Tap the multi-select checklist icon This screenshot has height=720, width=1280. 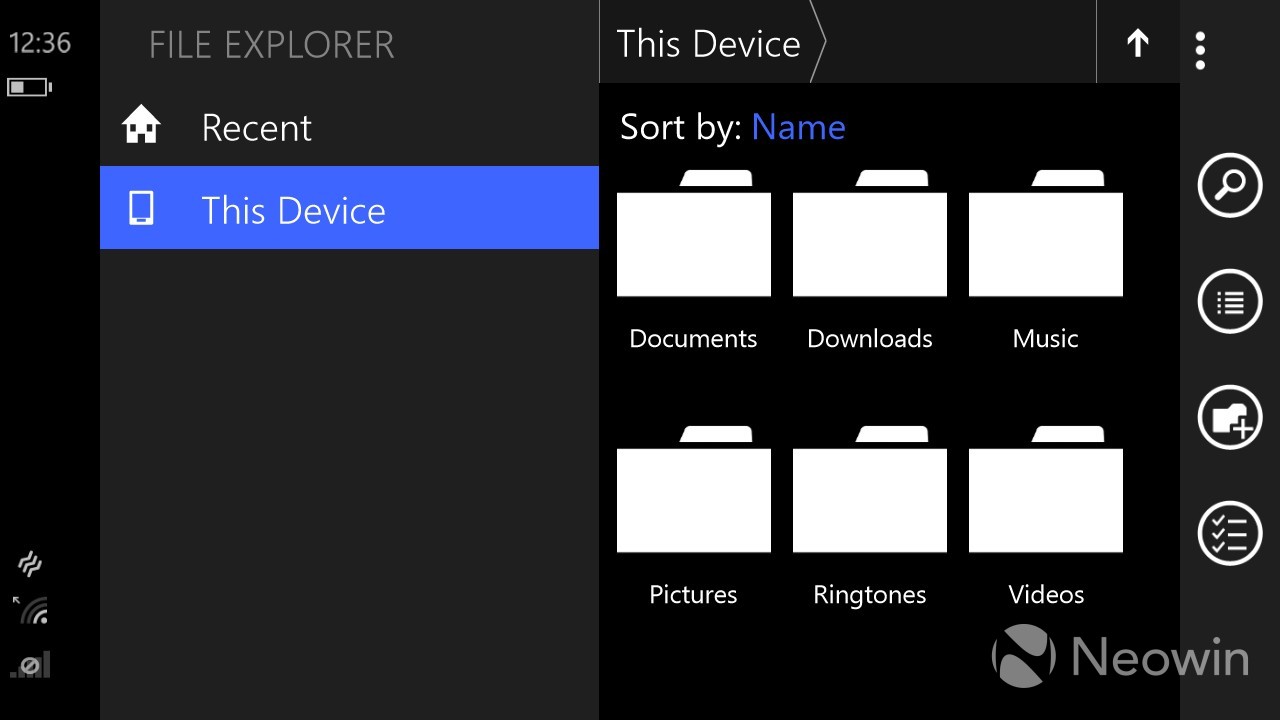pyautogui.click(x=1230, y=533)
